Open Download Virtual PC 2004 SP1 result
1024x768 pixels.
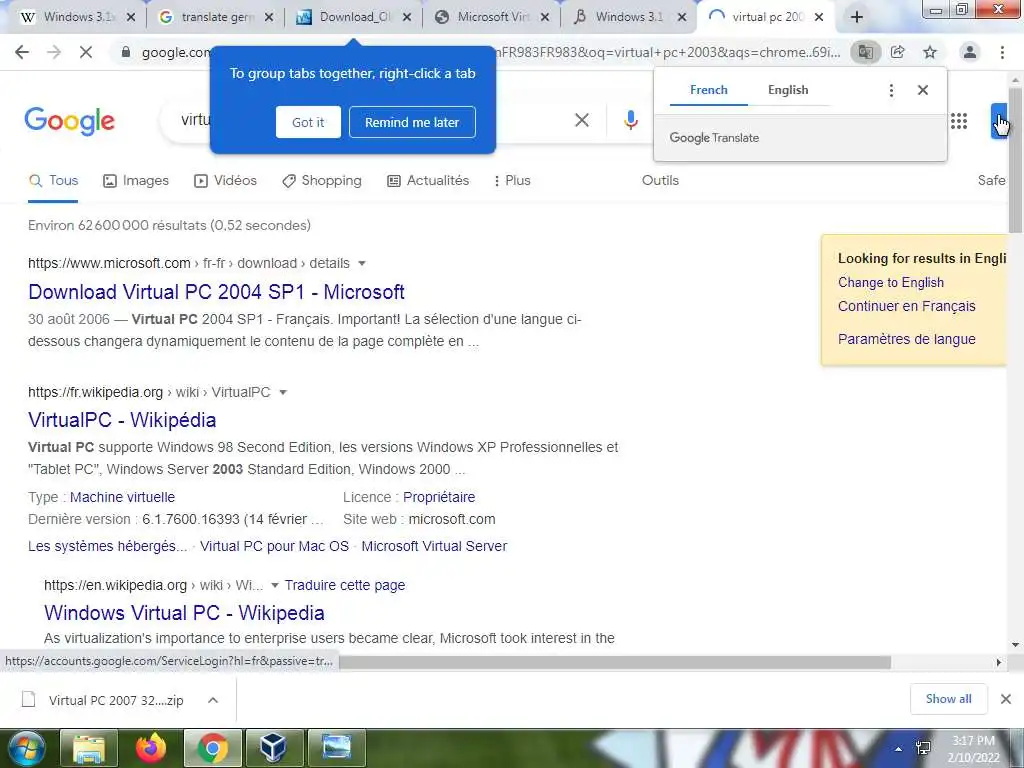pyautogui.click(x=216, y=292)
